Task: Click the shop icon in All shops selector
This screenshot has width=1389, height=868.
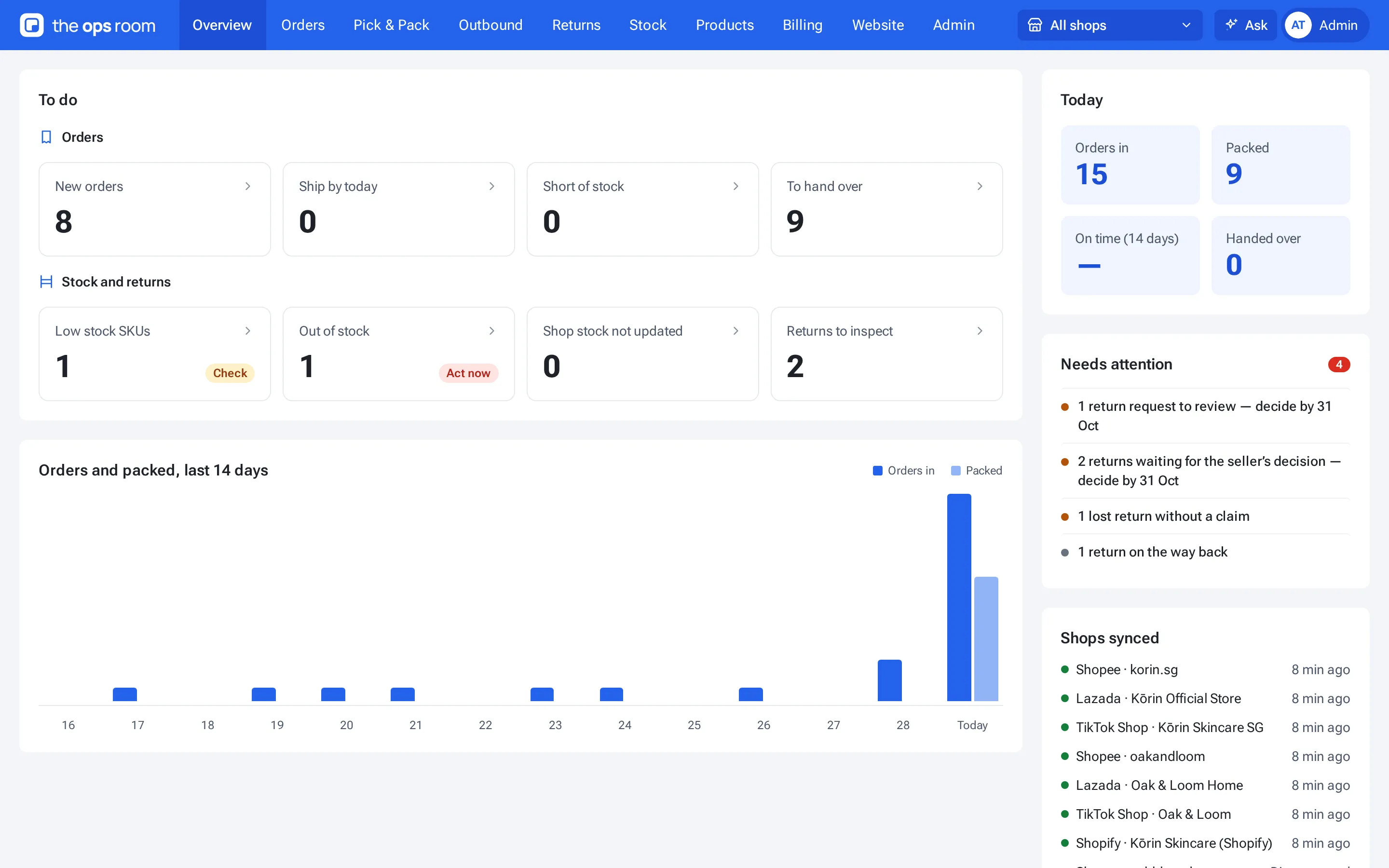Action: [1035, 25]
